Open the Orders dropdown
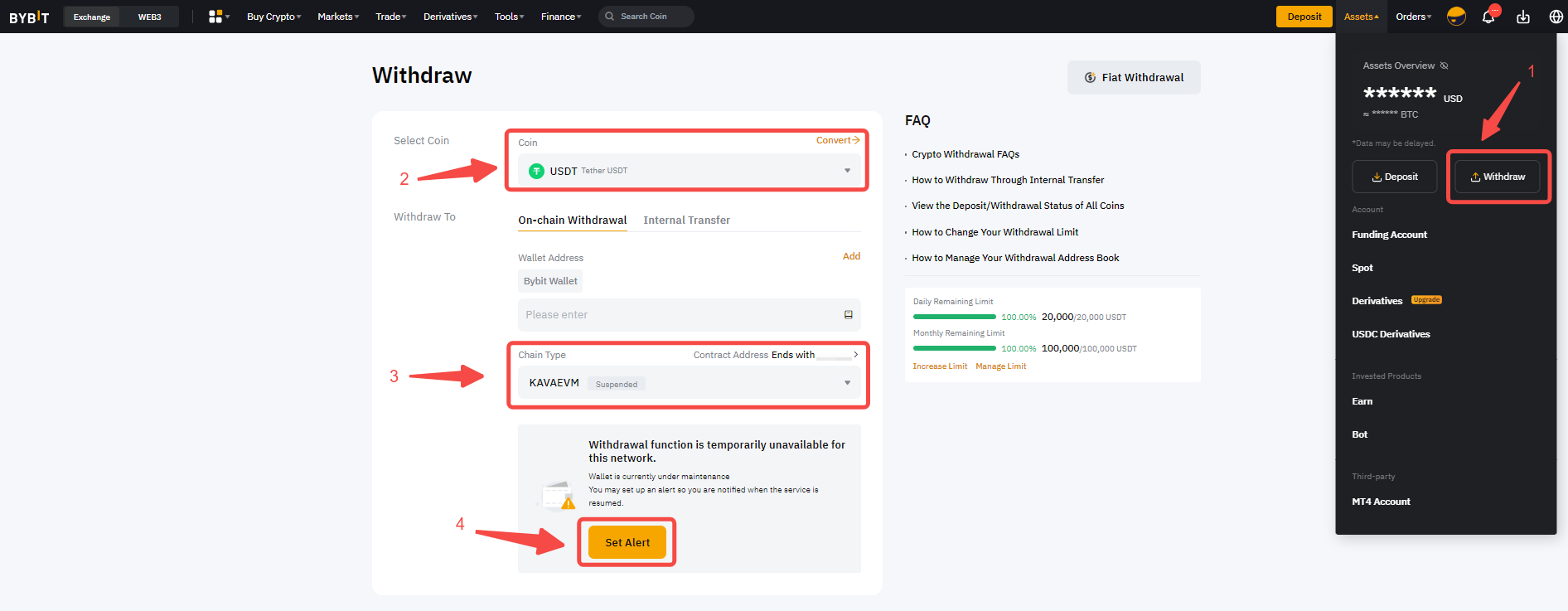This screenshot has height=611, width=1568. click(1414, 17)
